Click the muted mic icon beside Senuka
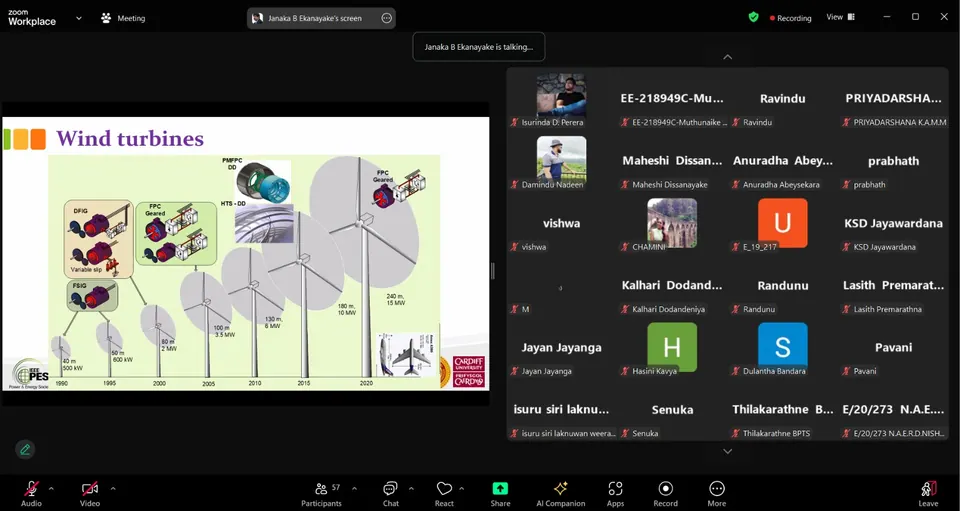960x511 pixels. 625,433
